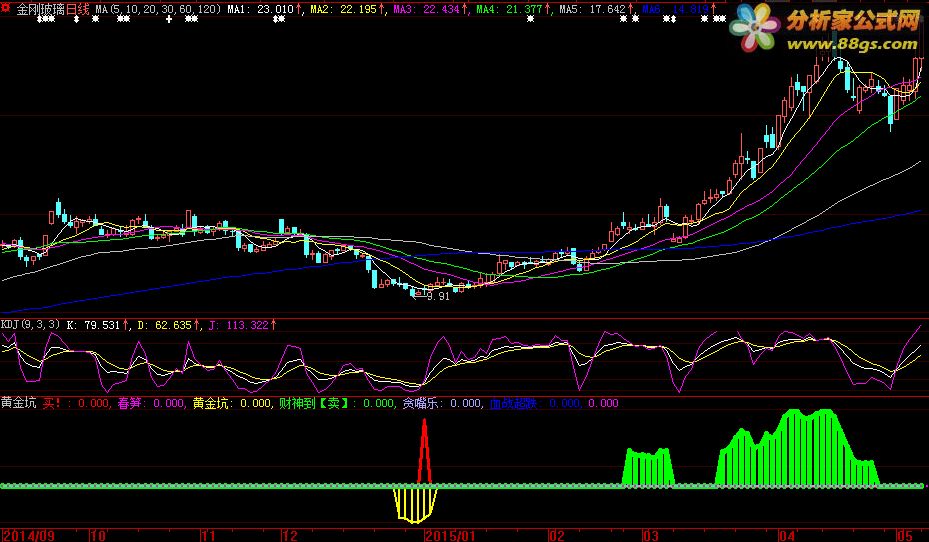Screen dimensions: 929x542
Task: Click the 9.91 low price label
Action: click(x=438, y=296)
